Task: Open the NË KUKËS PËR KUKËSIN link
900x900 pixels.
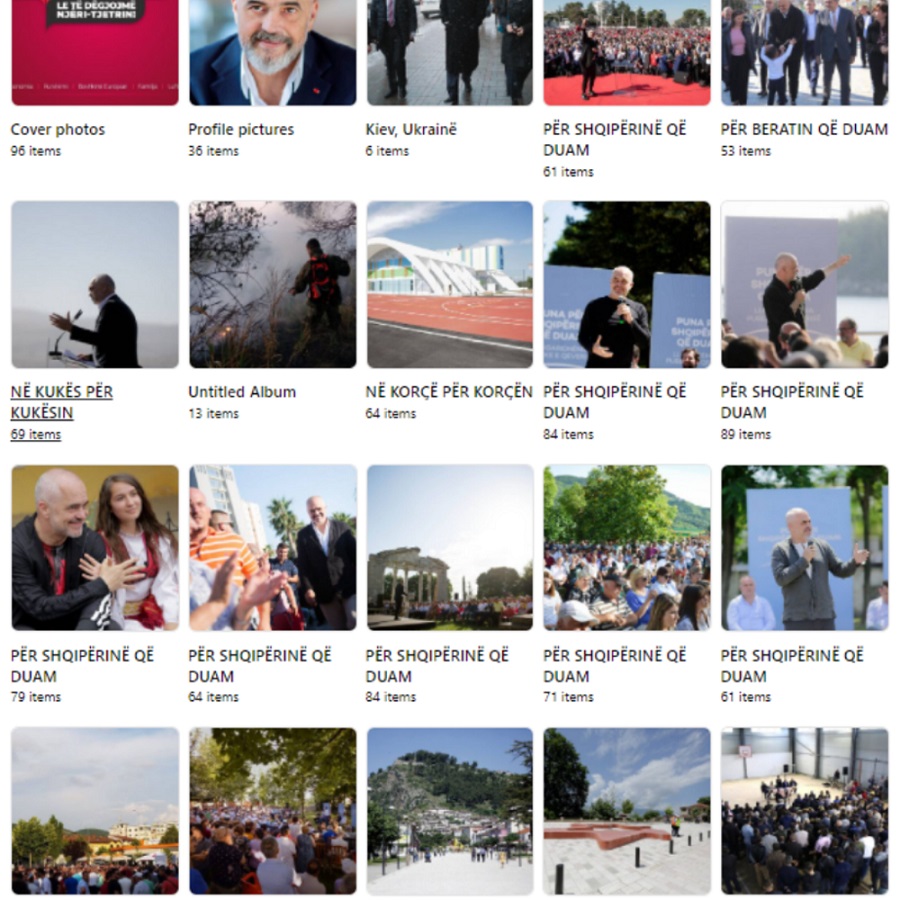Action: [x=62, y=402]
